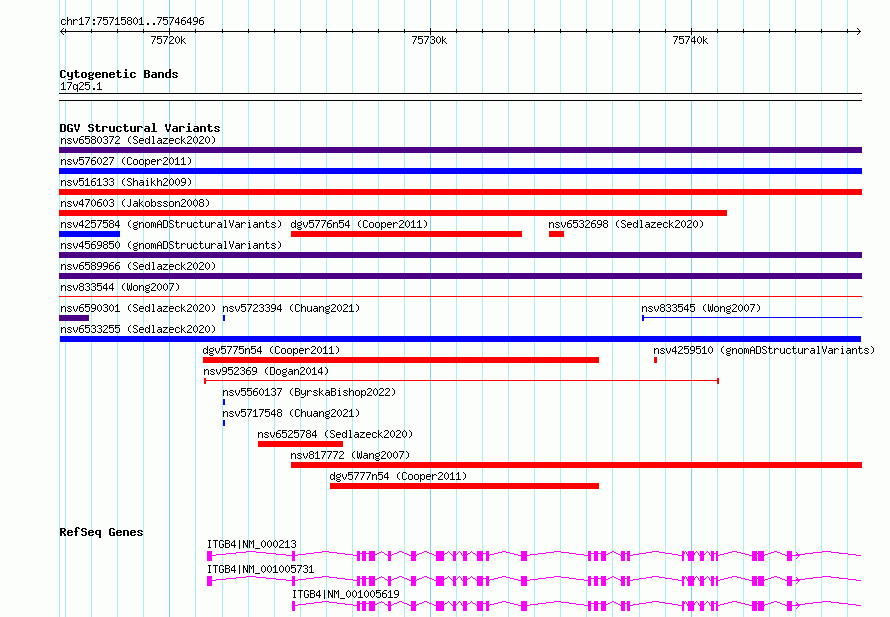Click the ITGB4|NM_000213 transcript label
Viewport: 890px width, 617px height.
coord(251,544)
